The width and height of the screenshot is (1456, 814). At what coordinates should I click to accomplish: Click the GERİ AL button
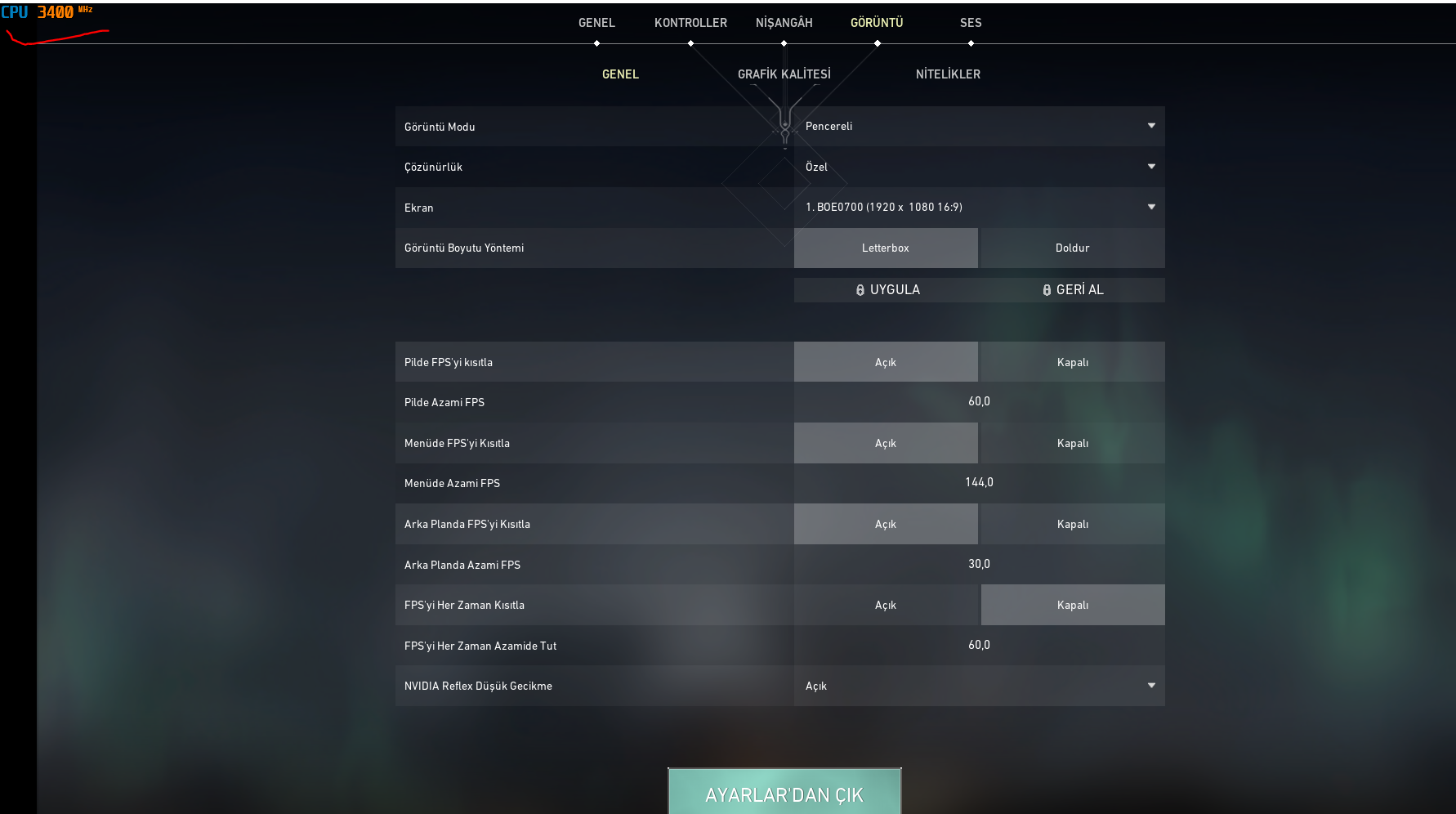1073,290
